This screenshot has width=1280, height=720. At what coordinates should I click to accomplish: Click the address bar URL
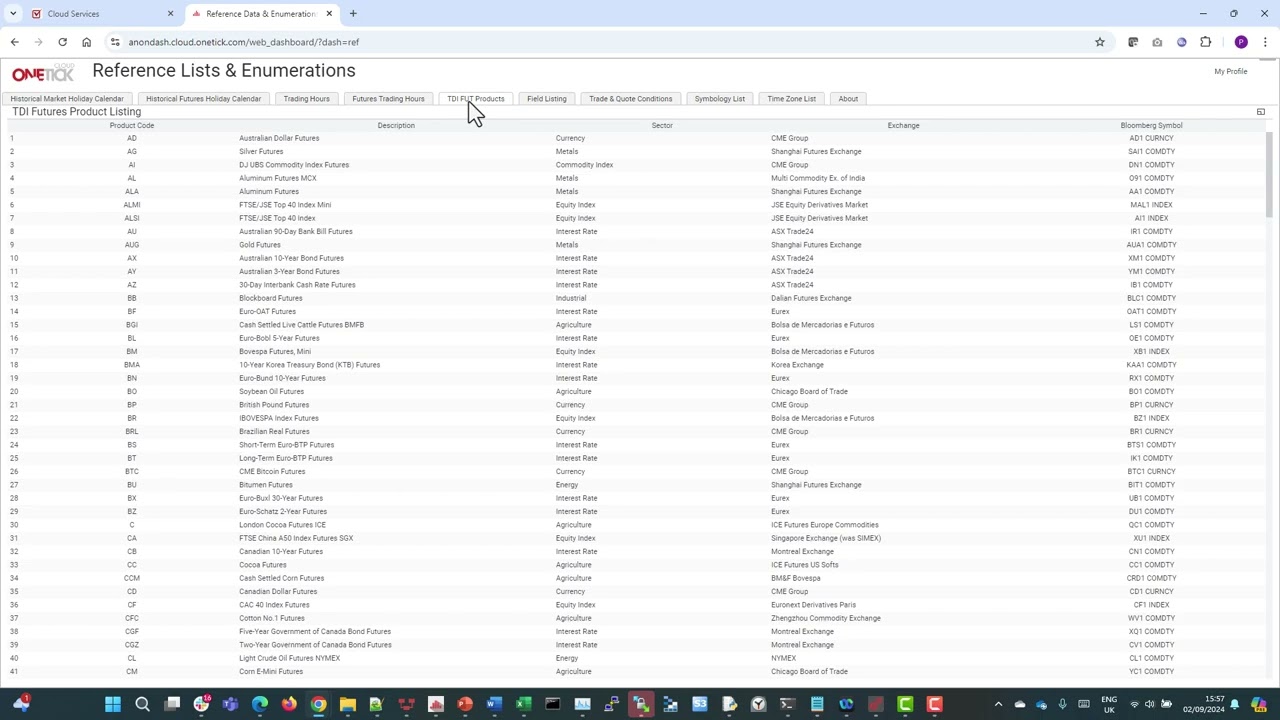tap(244, 42)
